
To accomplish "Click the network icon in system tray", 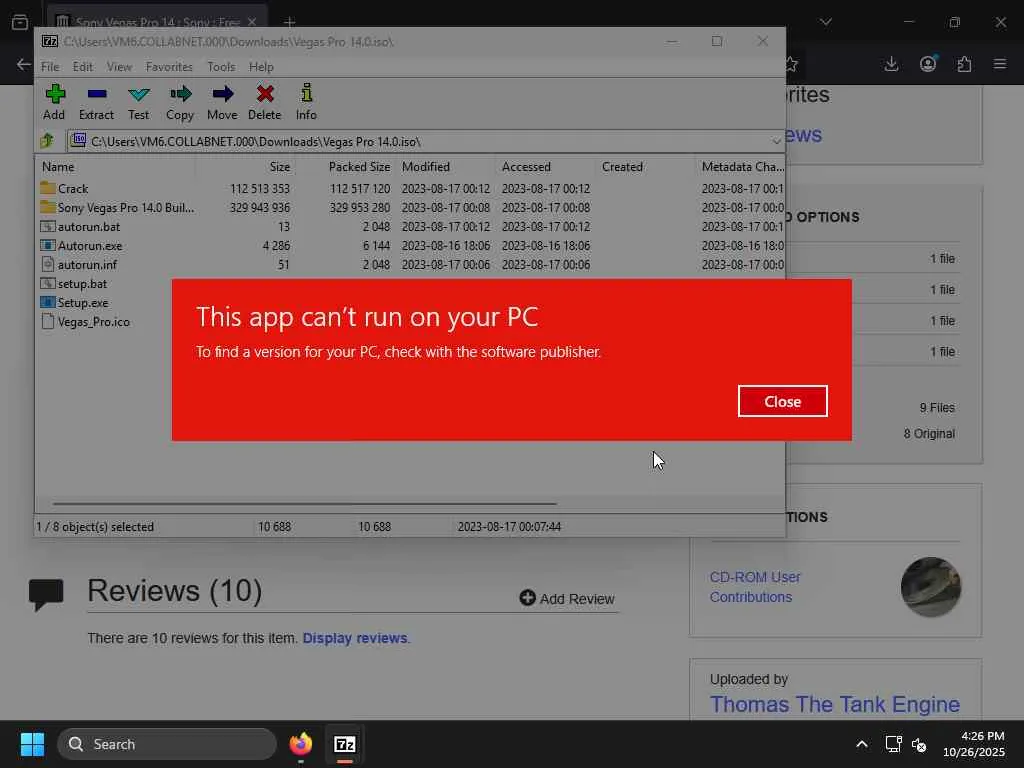I will pyautogui.click(x=893, y=744).
